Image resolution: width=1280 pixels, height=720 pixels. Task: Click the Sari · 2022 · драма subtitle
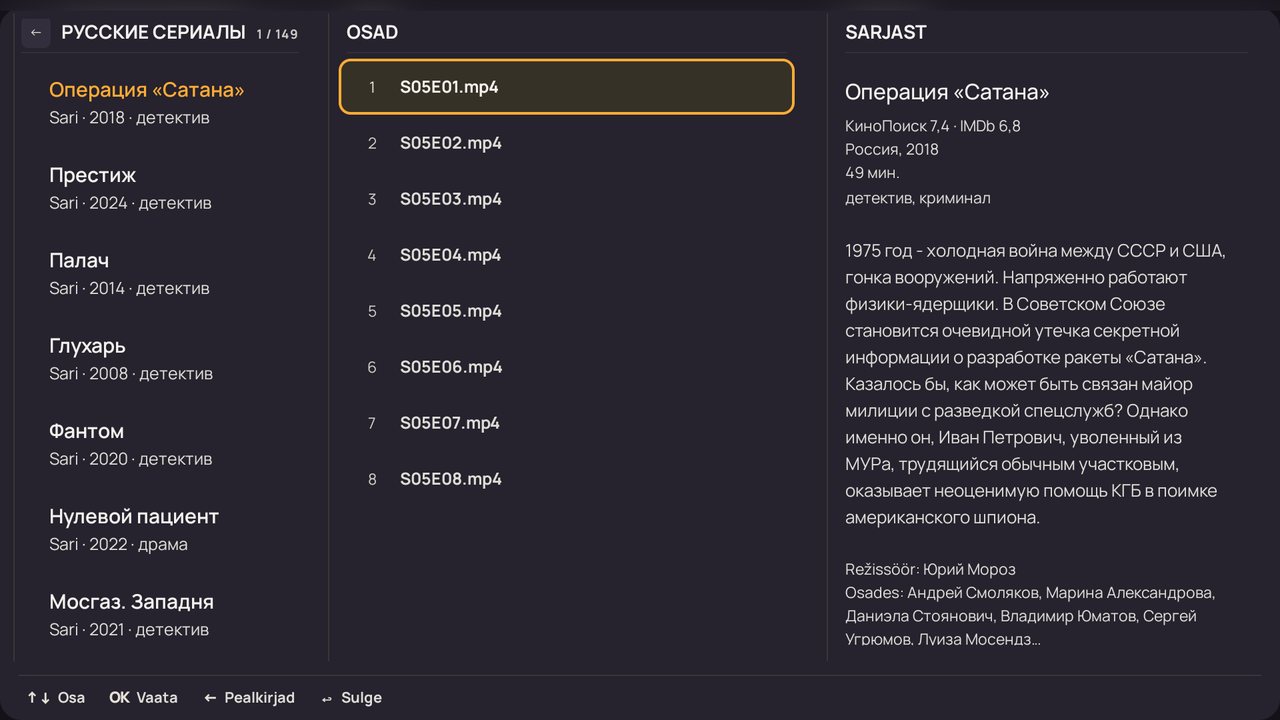118,544
